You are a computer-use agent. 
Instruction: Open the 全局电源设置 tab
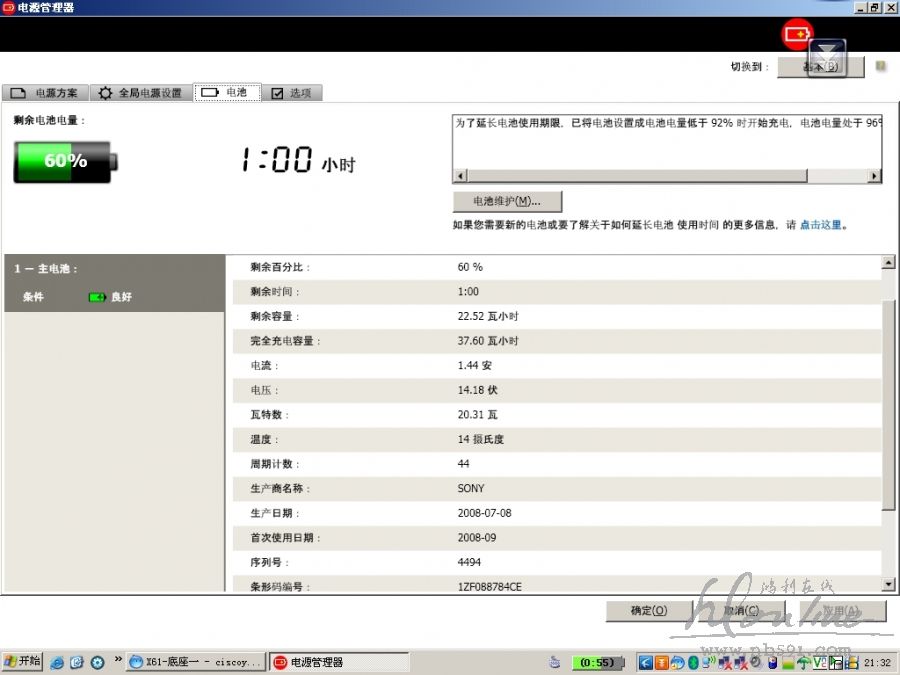click(x=141, y=93)
